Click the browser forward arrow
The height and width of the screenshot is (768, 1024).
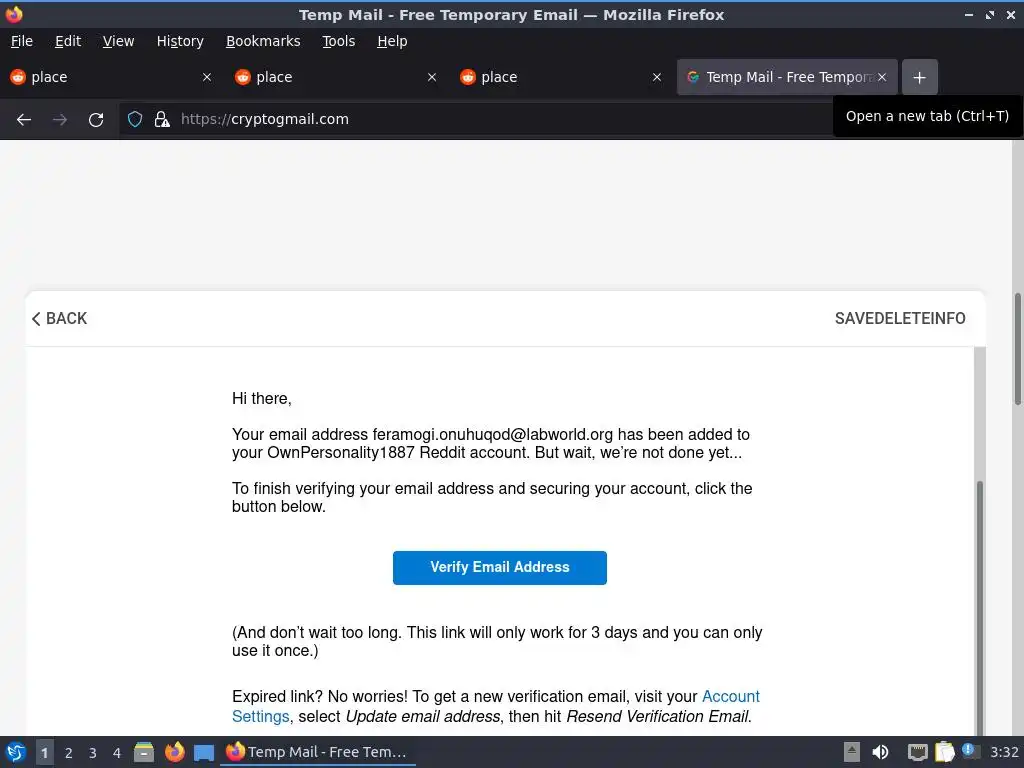(x=60, y=120)
